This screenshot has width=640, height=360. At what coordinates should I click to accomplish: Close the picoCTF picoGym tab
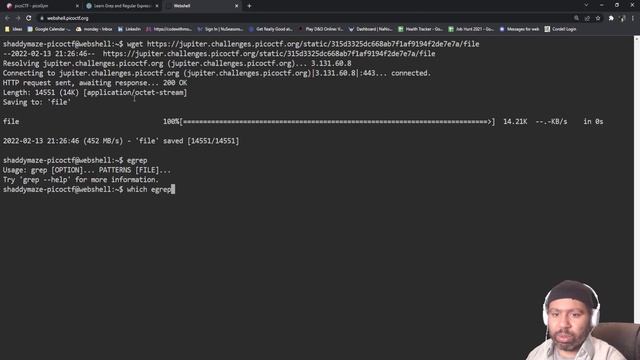(77, 6)
